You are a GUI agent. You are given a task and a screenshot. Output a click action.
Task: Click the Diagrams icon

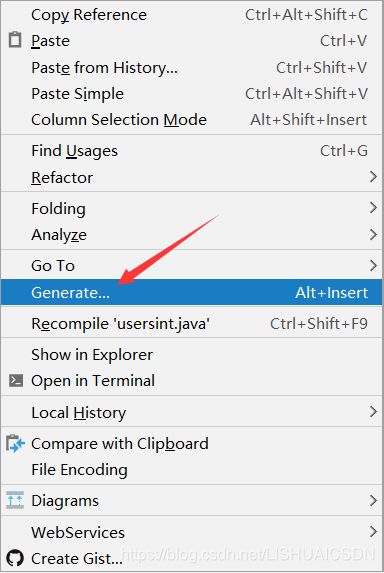(15, 500)
